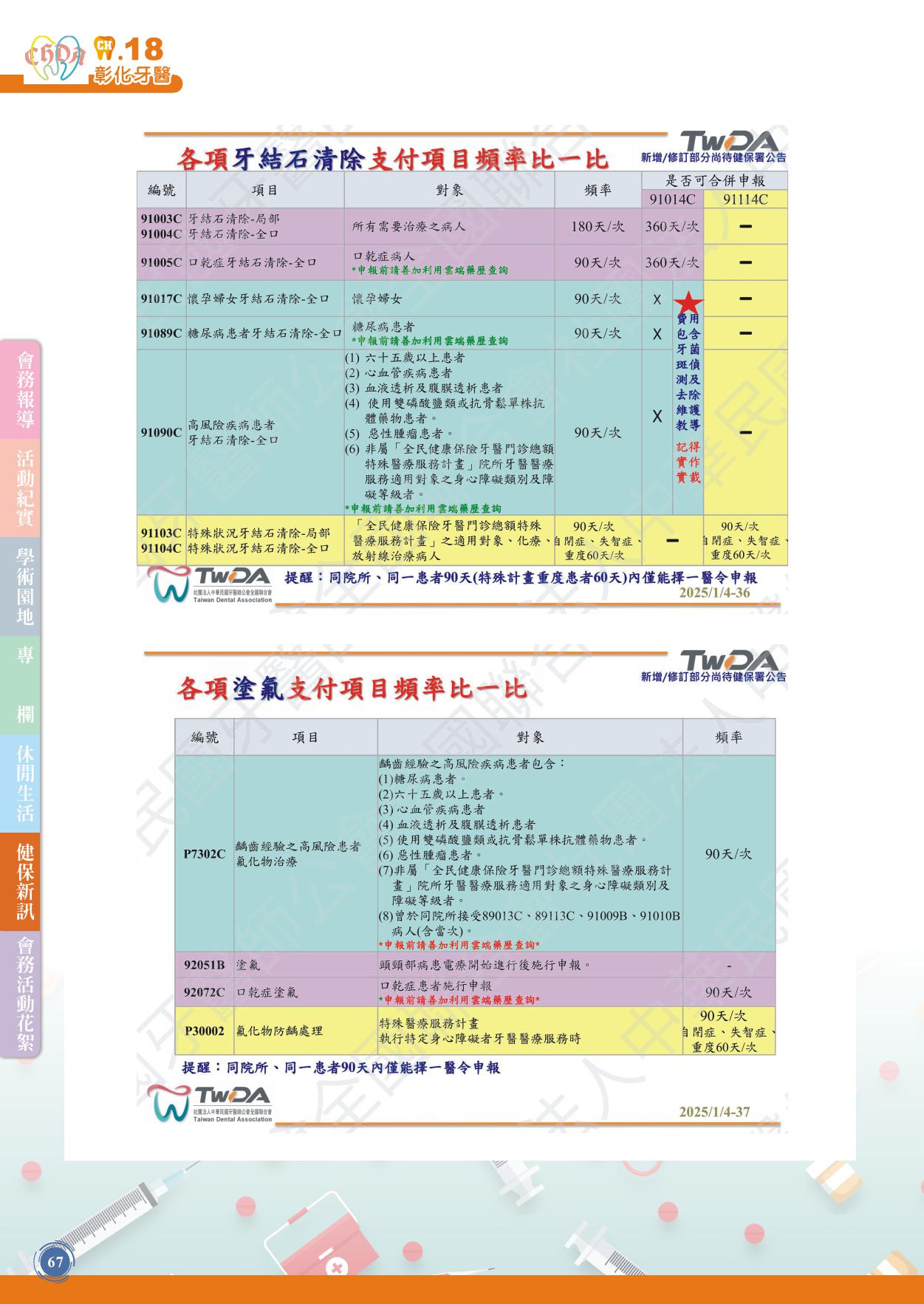Click the 彰化牙醫 header label

click(x=133, y=75)
